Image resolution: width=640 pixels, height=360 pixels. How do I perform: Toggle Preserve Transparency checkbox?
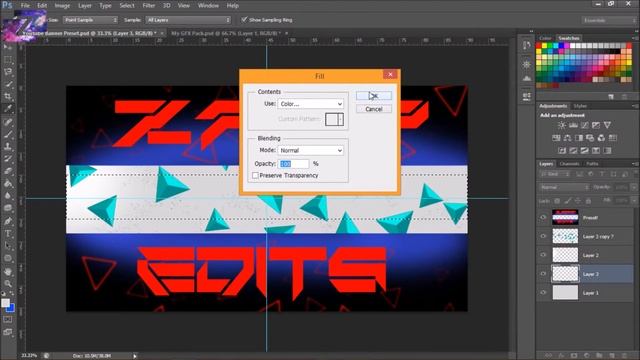255,176
